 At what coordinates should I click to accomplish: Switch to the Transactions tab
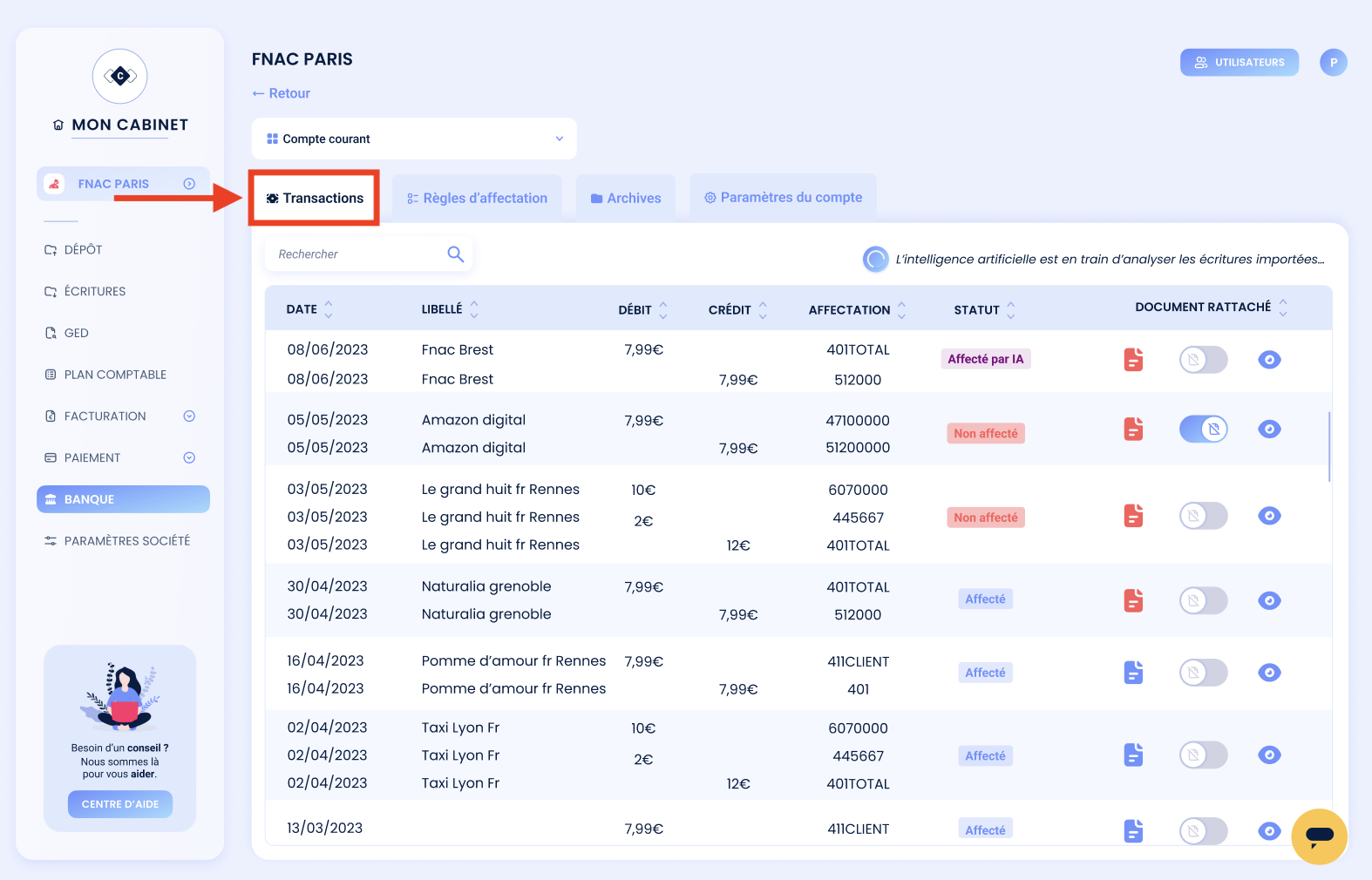(x=314, y=198)
